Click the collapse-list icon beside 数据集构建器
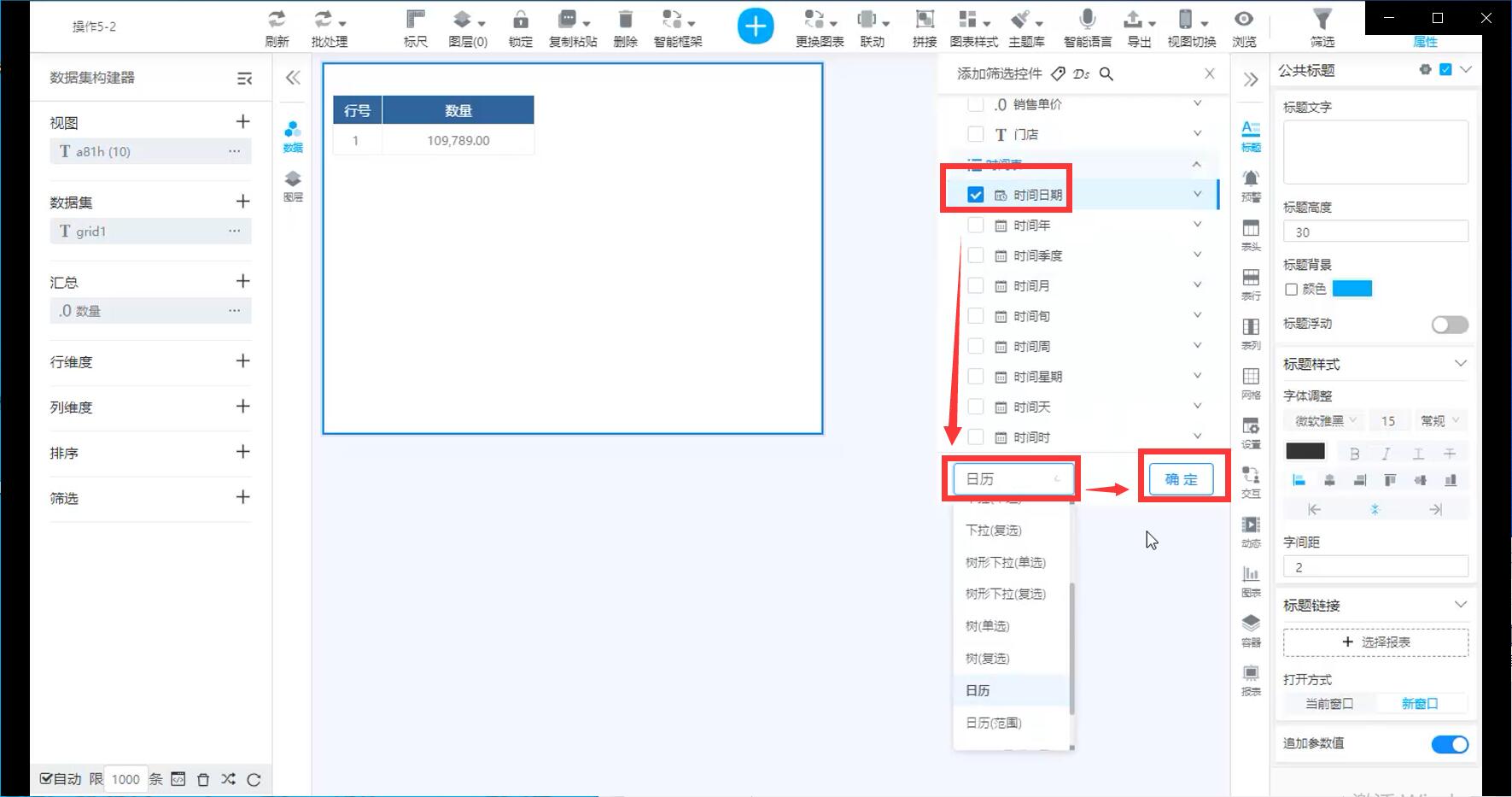 [244, 79]
